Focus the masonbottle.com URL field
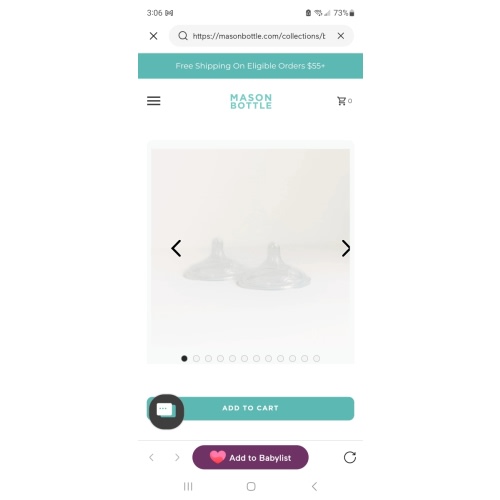This screenshot has height=500, width=500. tap(259, 36)
